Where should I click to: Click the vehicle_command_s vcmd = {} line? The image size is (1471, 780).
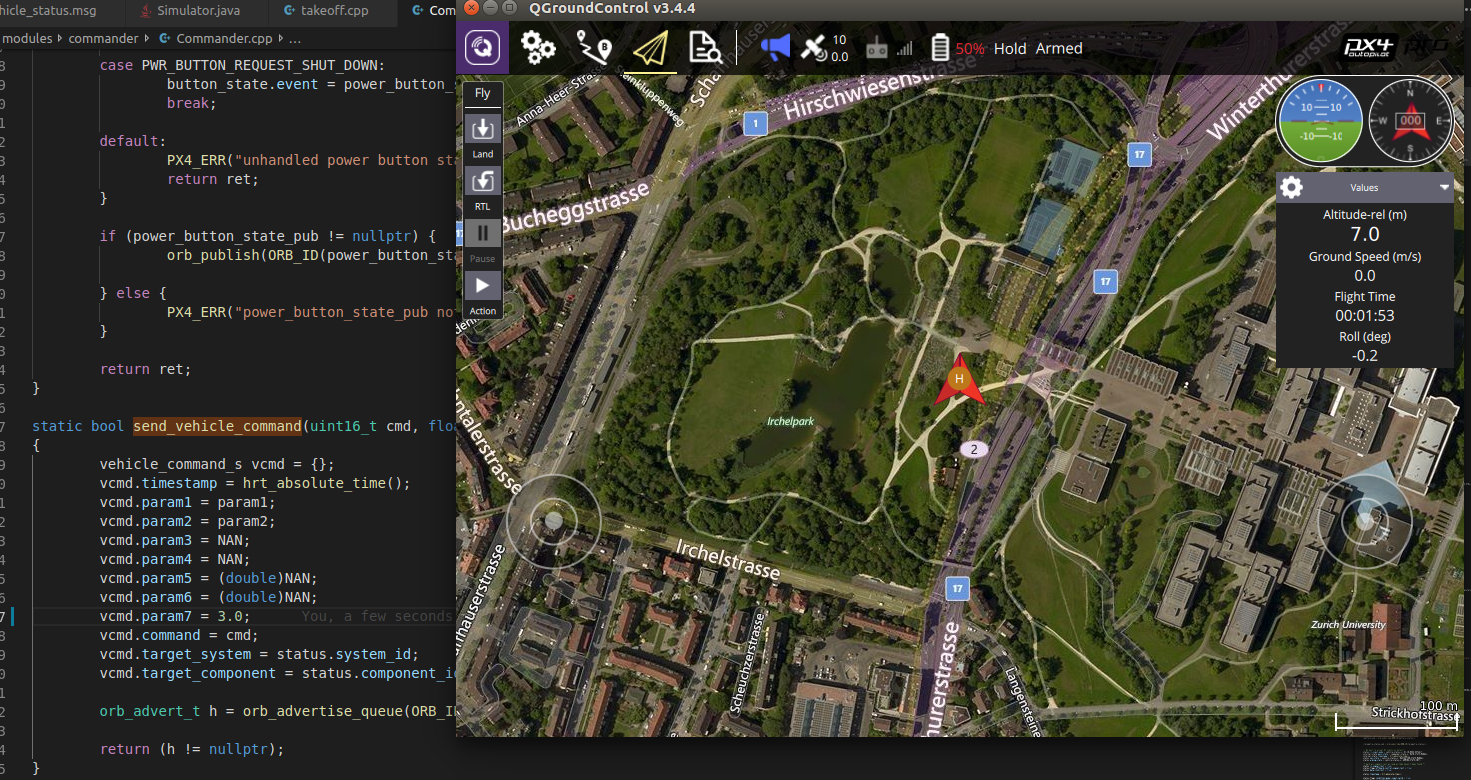coord(217,464)
